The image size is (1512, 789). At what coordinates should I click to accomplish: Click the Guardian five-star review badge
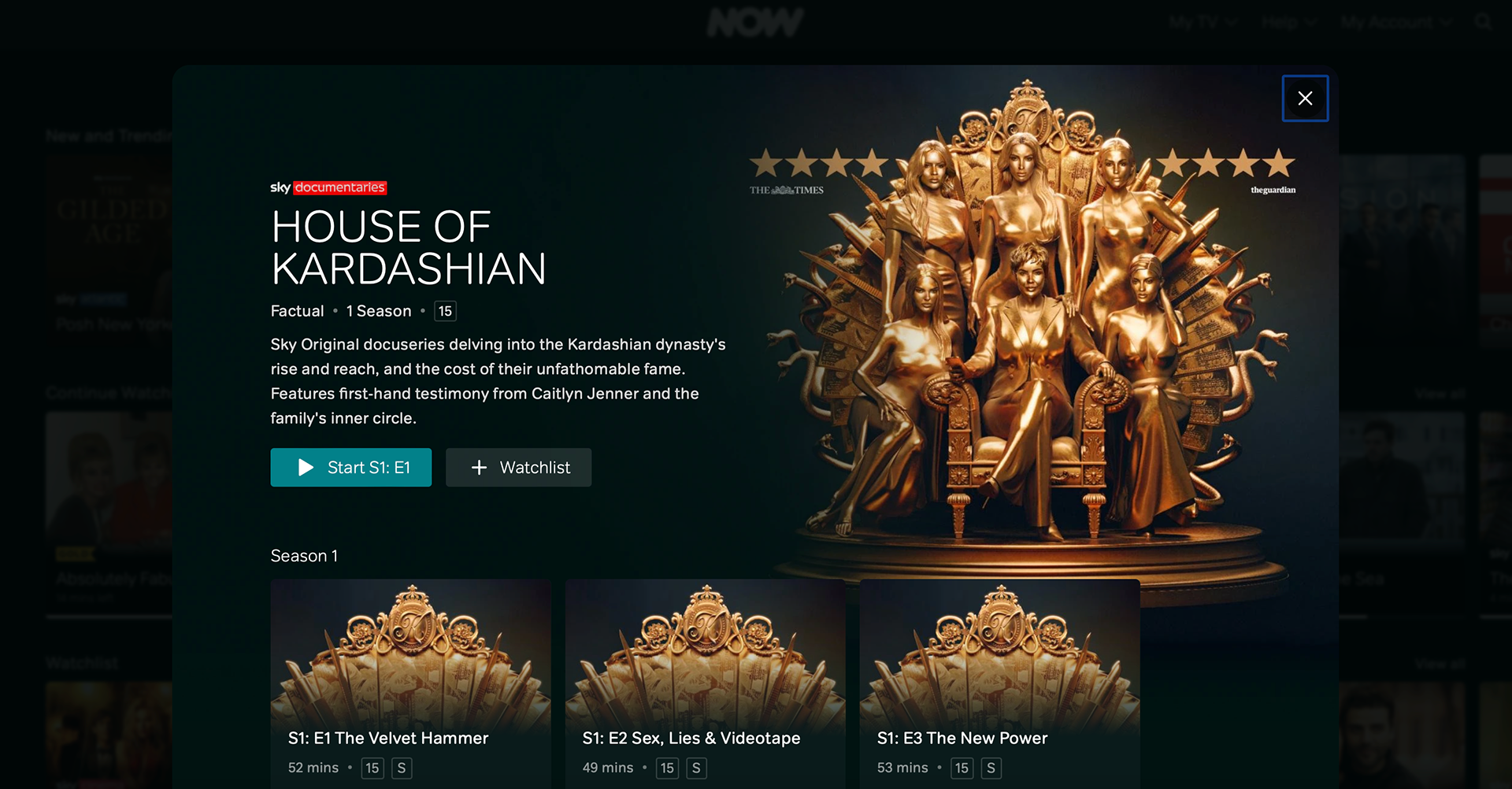point(1227,171)
